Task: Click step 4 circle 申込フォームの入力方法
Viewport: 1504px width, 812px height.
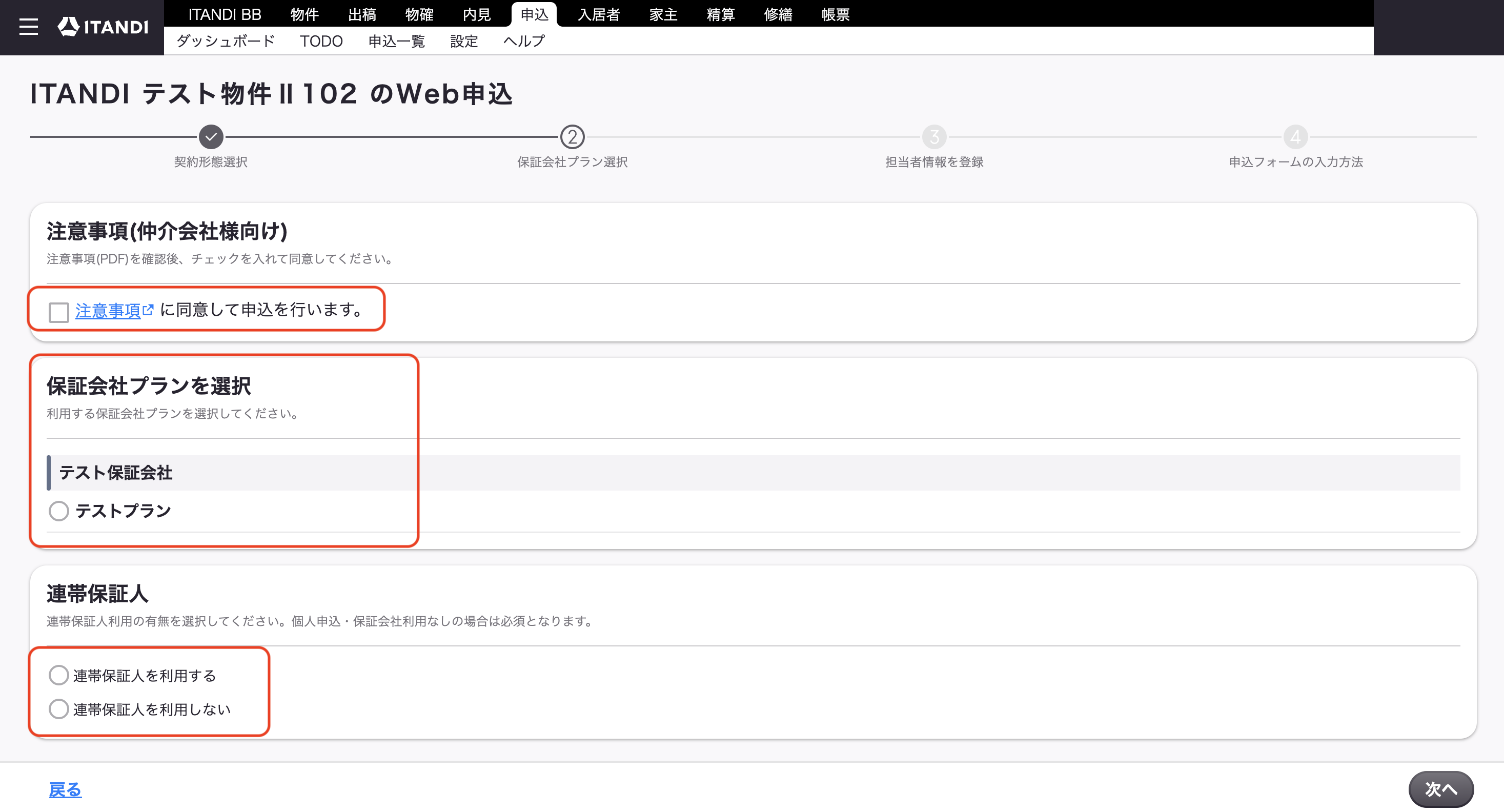Action: coord(1295,136)
